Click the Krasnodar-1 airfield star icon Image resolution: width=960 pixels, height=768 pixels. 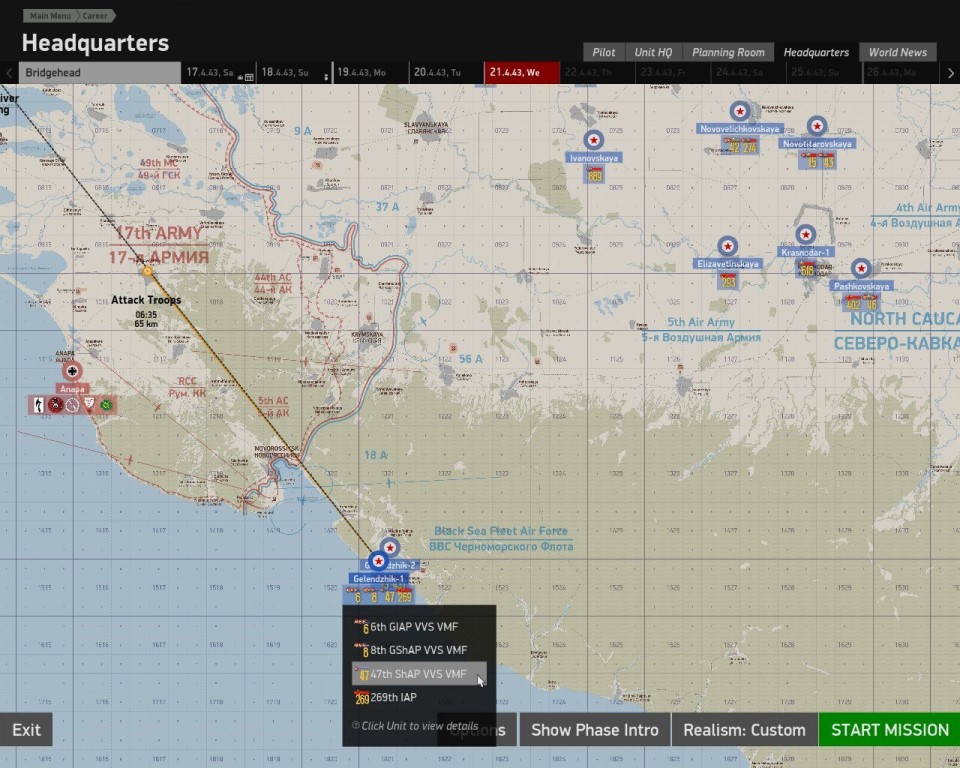pos(806,235)
